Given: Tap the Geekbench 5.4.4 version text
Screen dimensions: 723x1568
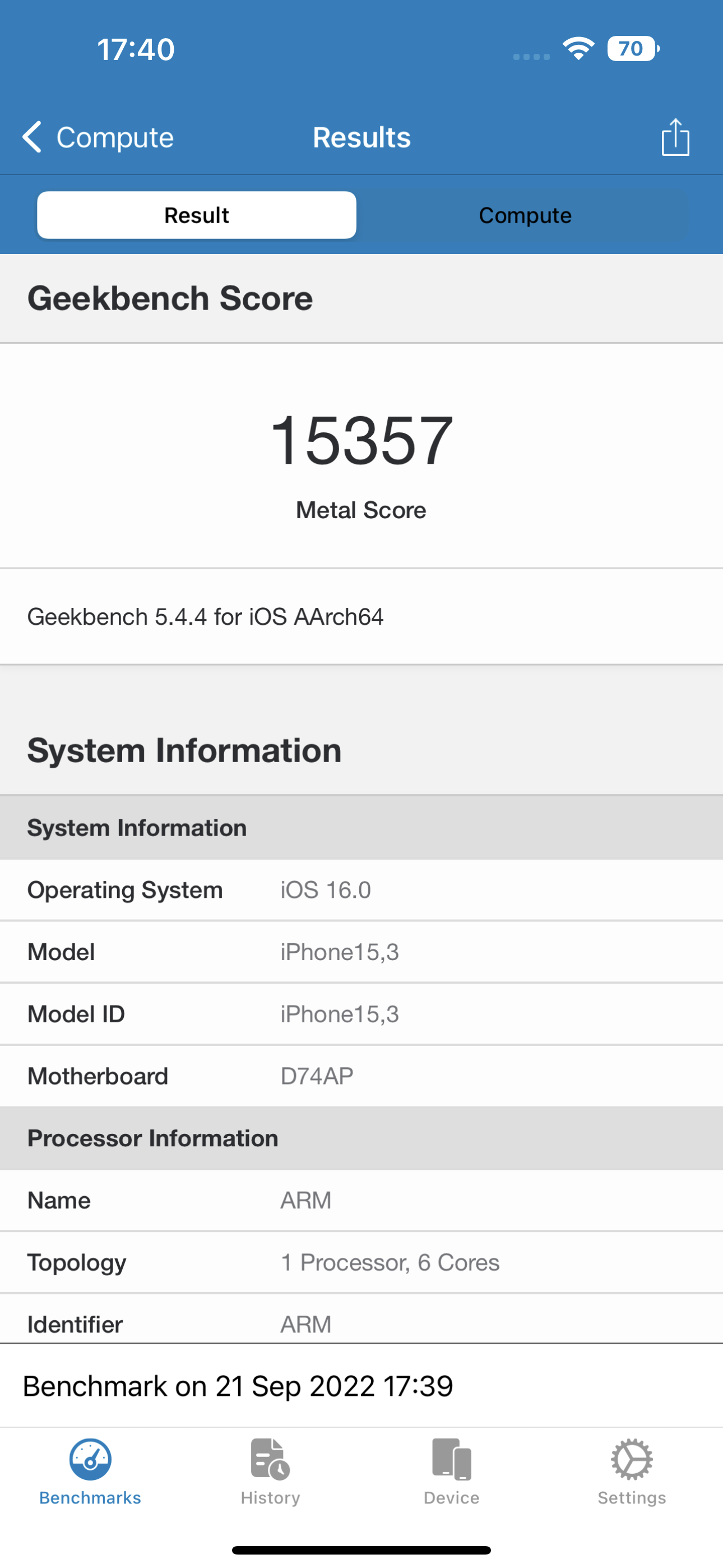Looking at the screenshot, I should tap(206, 617).
